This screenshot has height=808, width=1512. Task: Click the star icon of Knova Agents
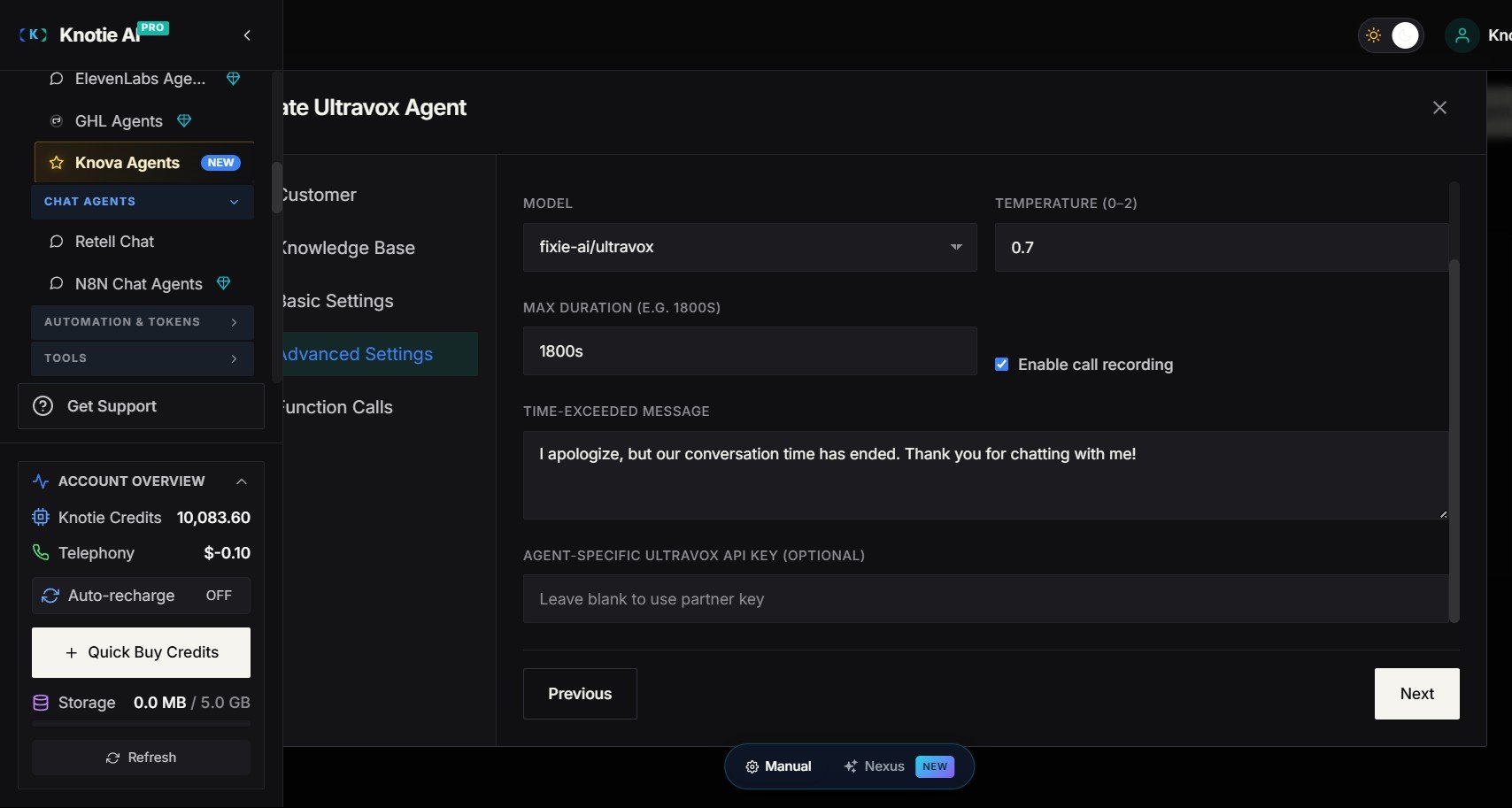[x=57, y=163]
